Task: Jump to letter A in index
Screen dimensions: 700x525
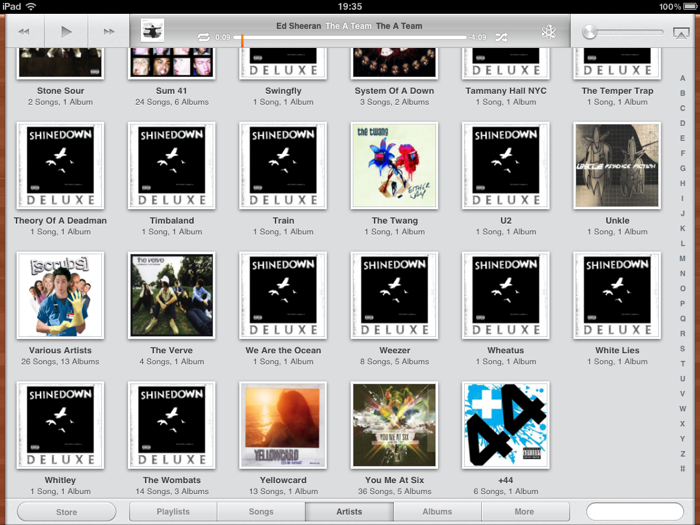Action: [x=682, y=78]
